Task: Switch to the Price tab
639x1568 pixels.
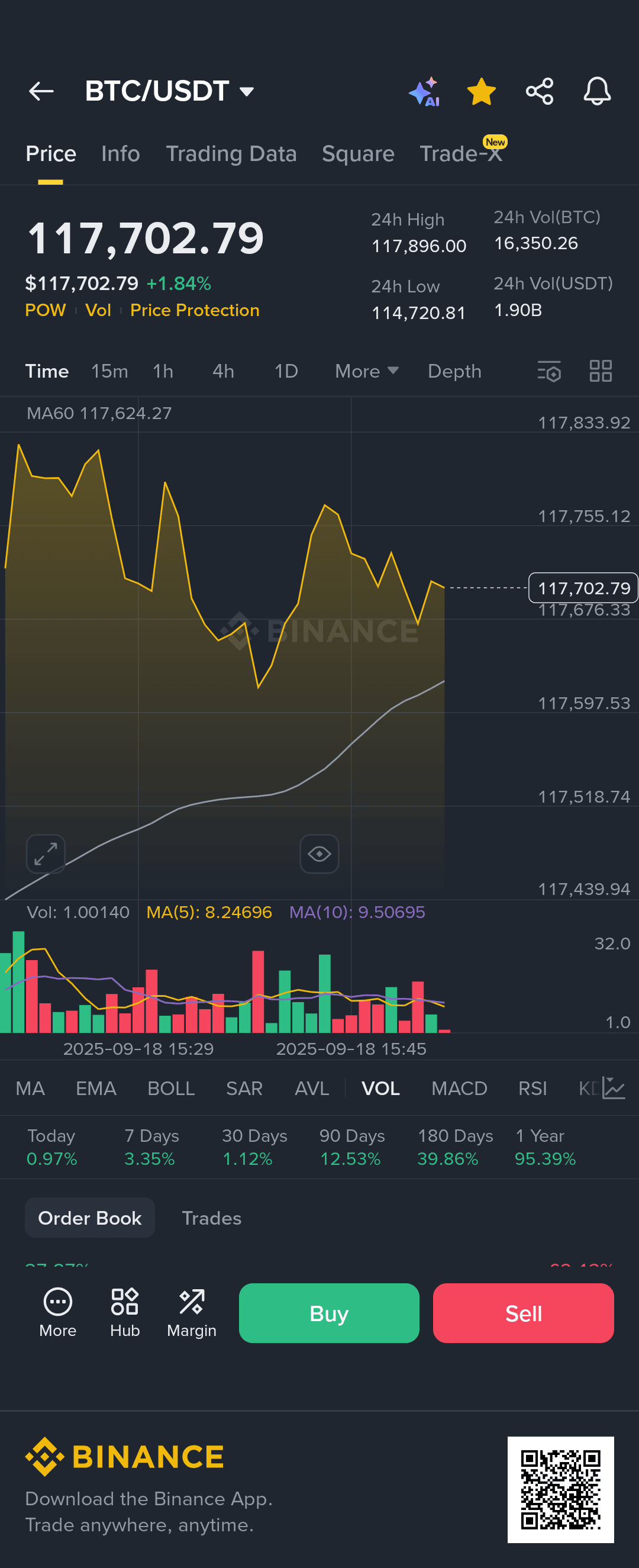Action: tap(50, 154)
